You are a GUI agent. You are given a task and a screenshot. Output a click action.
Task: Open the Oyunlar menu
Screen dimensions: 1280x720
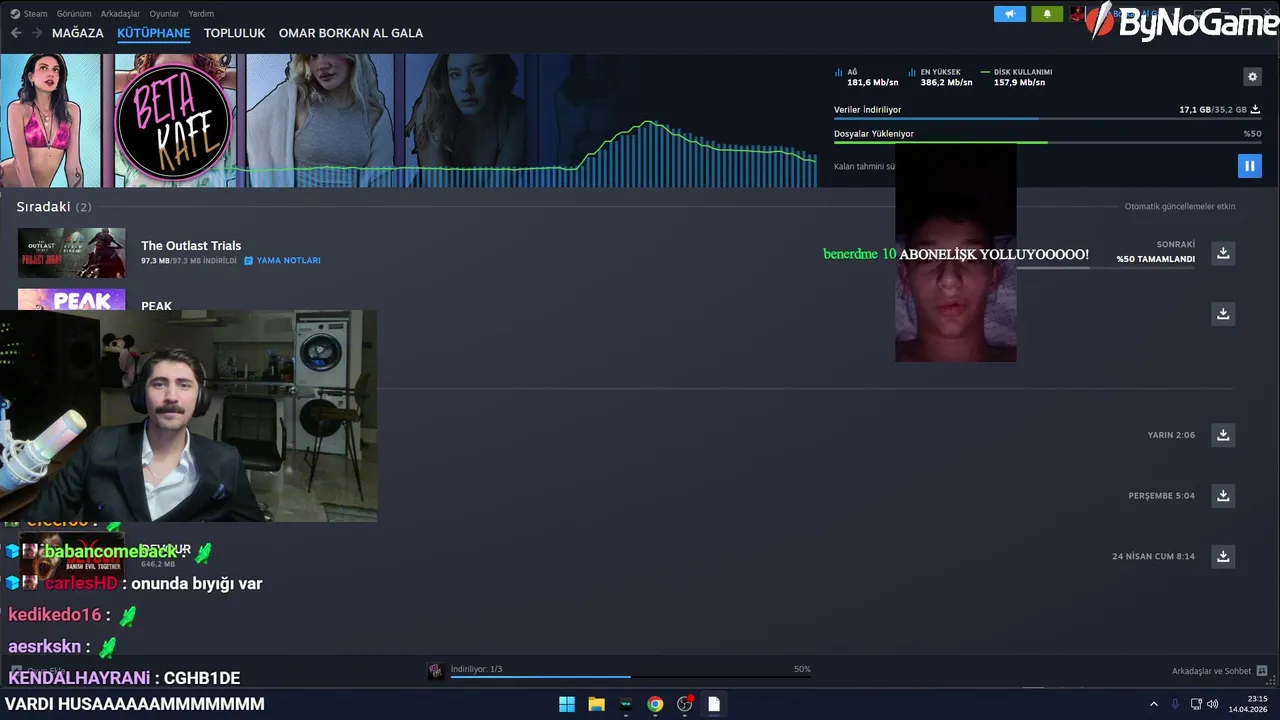click(164, 14)
